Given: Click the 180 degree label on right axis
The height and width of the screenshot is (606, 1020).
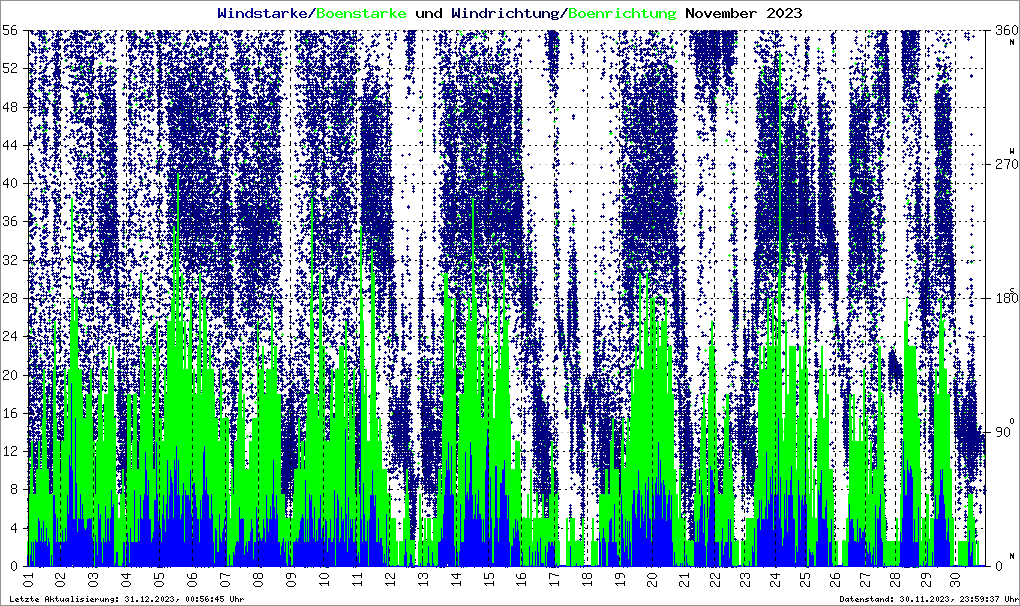Looking at the screenshot, I should pos(1002,298).
